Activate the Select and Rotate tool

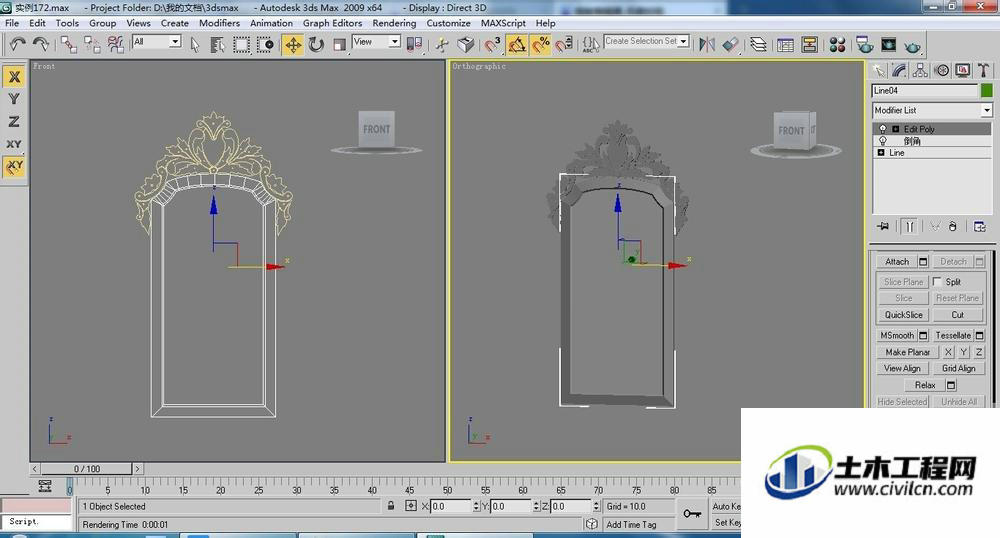pyautogui.click(x=316, y=44)
